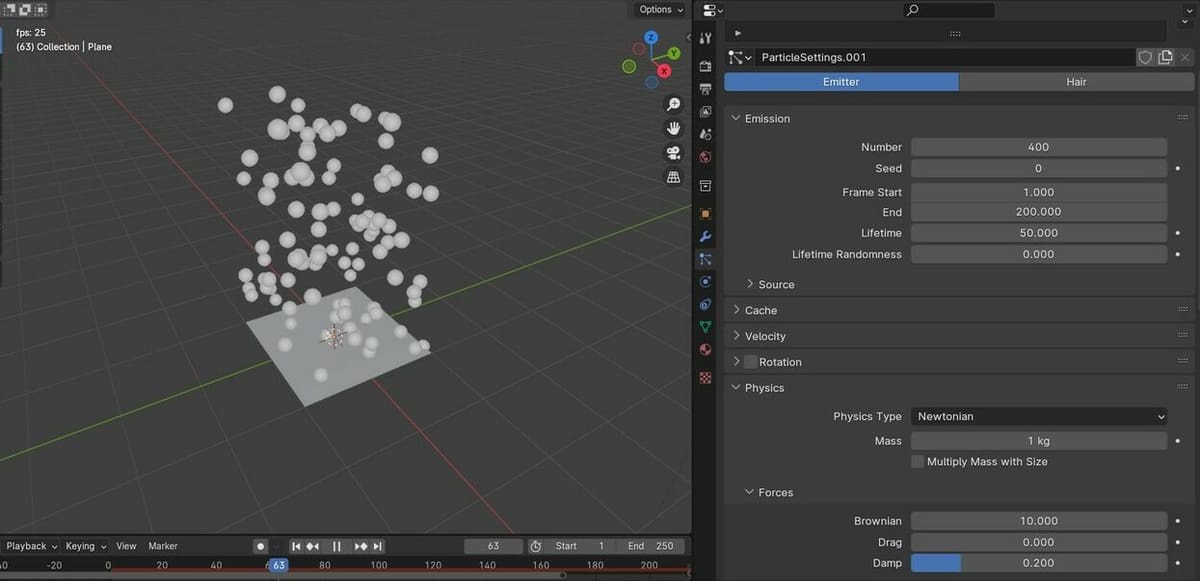Open the View Layer properties tab icon
The width and height of the screenshot is (1200, 581).
pyautogui.click(x=705, y=112)
